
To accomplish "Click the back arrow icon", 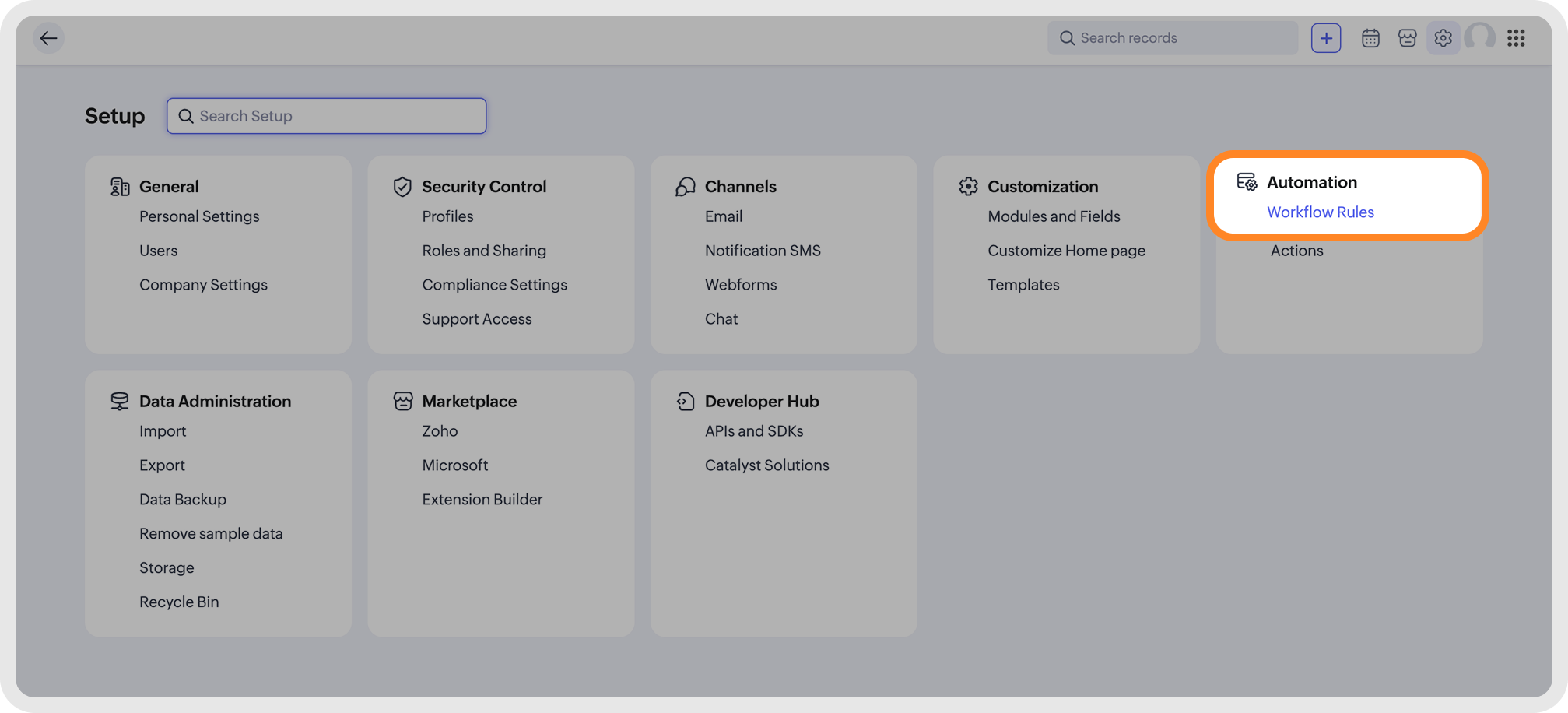I will (x=48, y=38).
